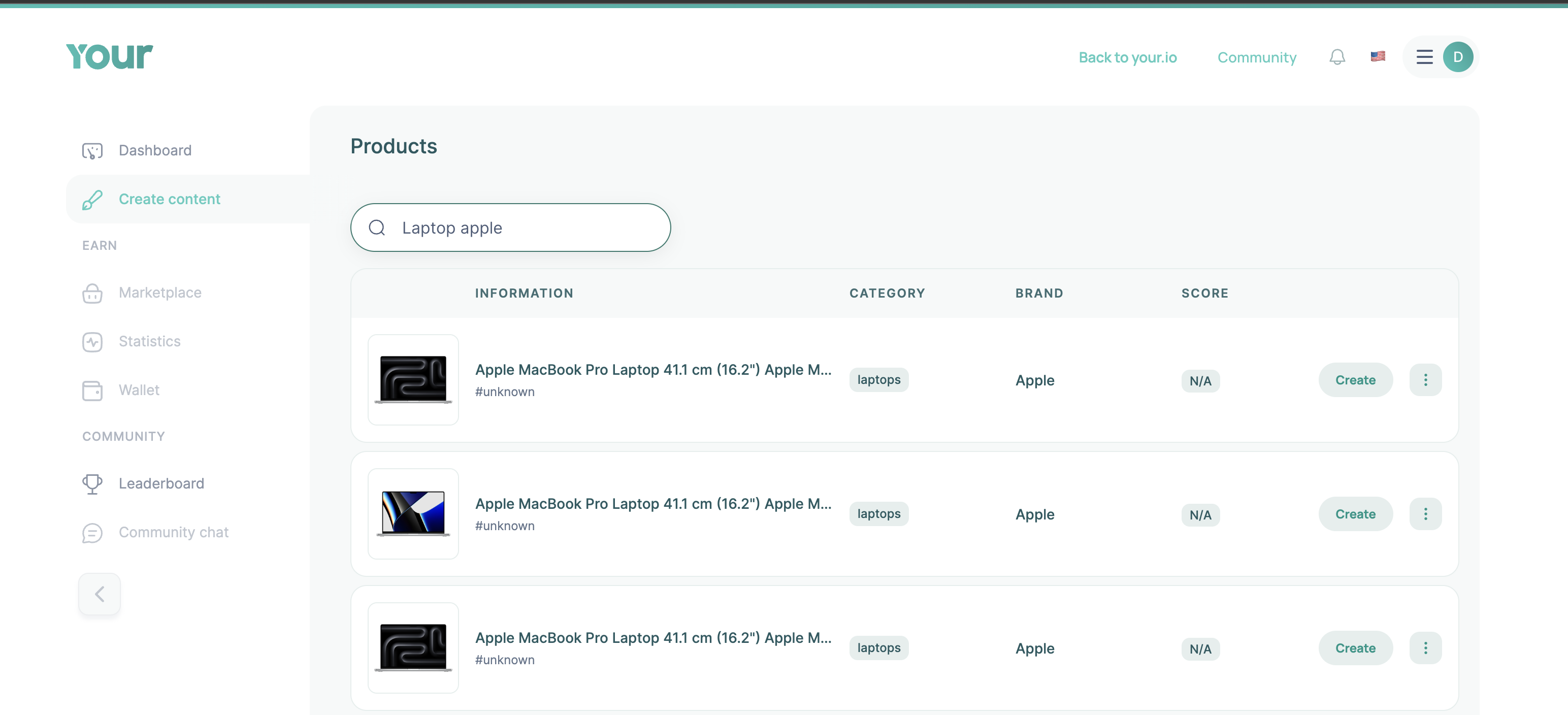1568x715 pixels.
Task: Create content for the second MacBook Pro
Action: pos(1356,514)
